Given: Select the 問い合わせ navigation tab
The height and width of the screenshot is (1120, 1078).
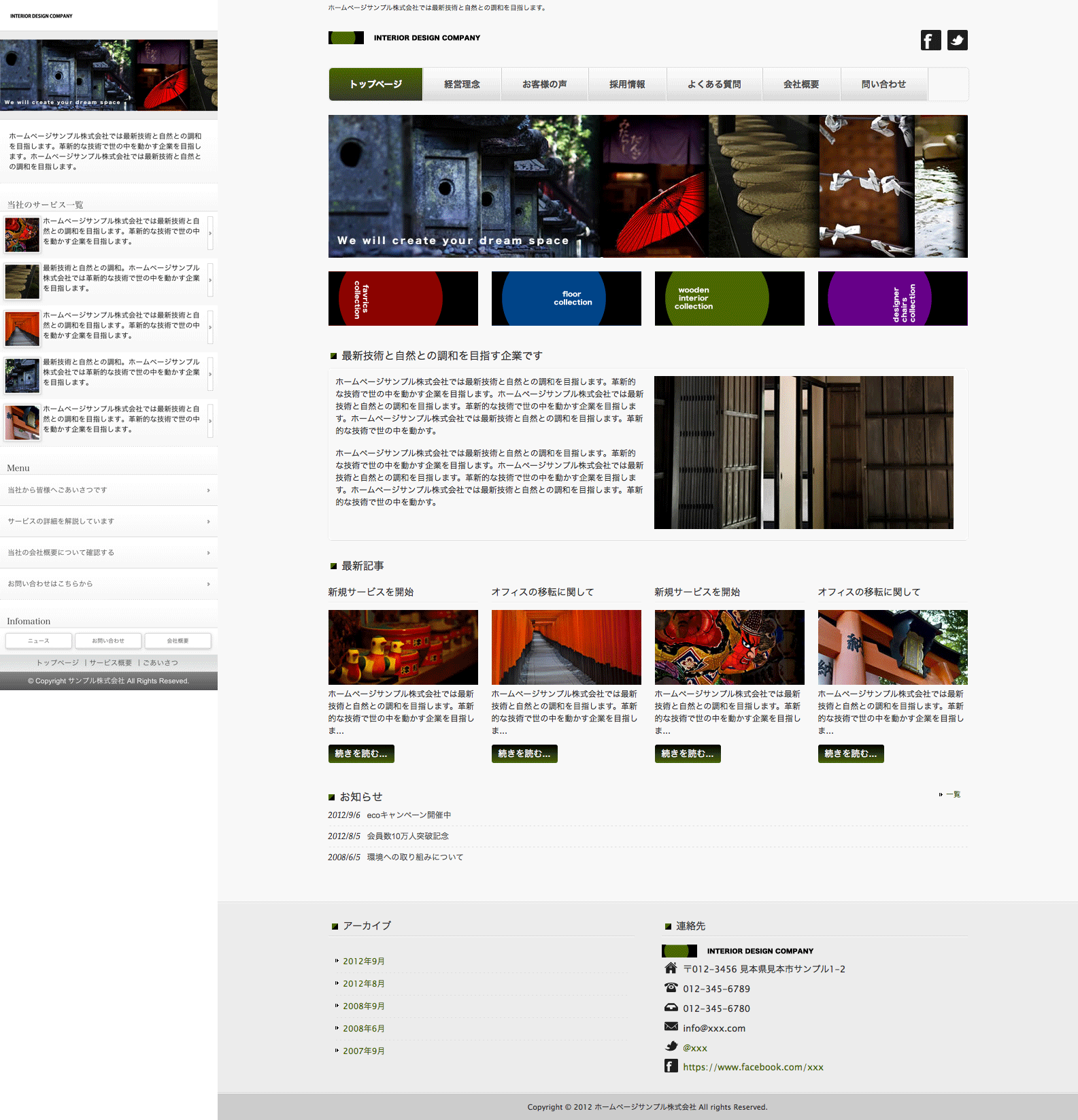Looking at the screenshot, I should point(883,84).
